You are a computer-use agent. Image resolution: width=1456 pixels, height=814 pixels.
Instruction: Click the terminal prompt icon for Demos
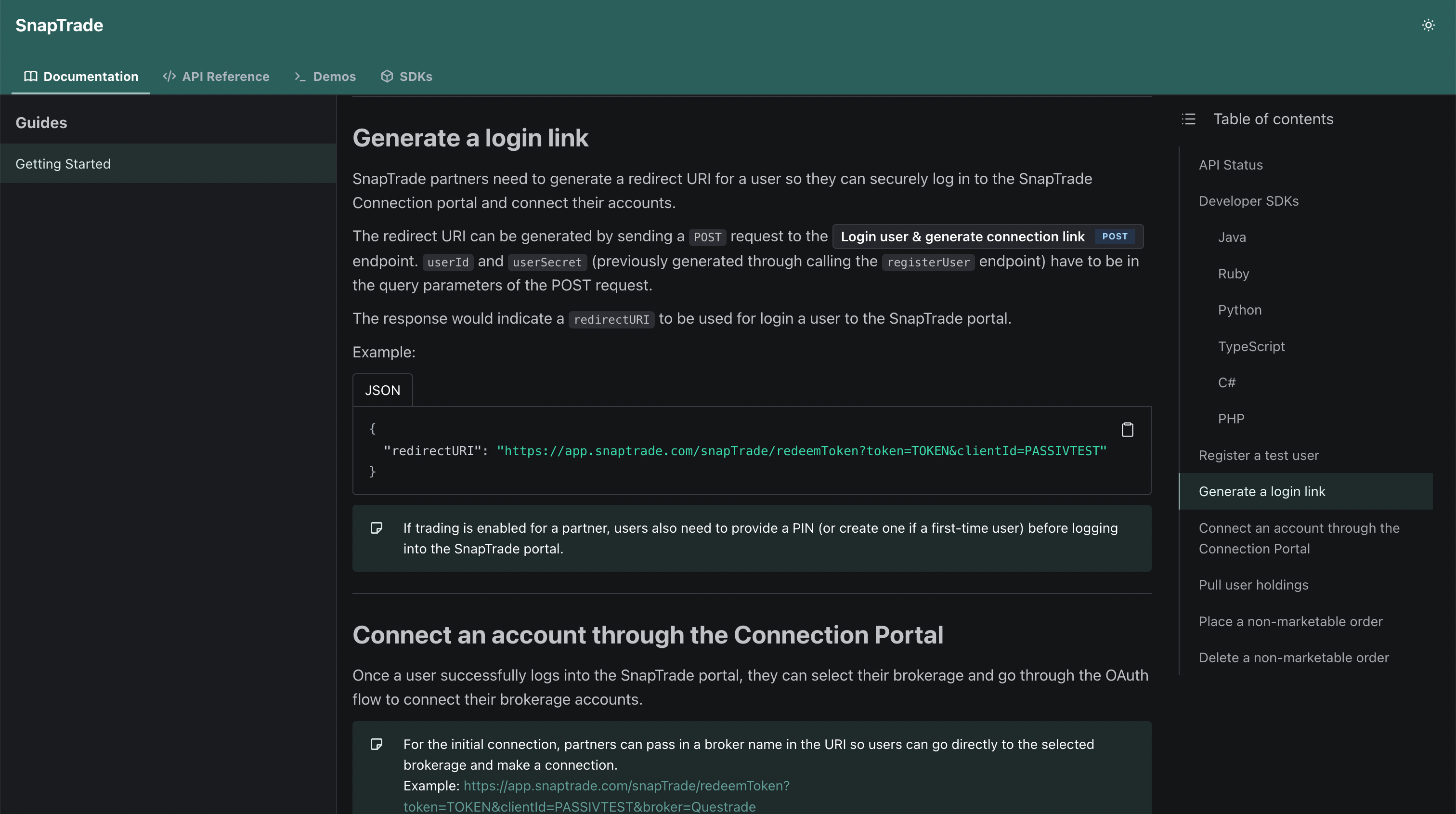[x=299, y=76]
